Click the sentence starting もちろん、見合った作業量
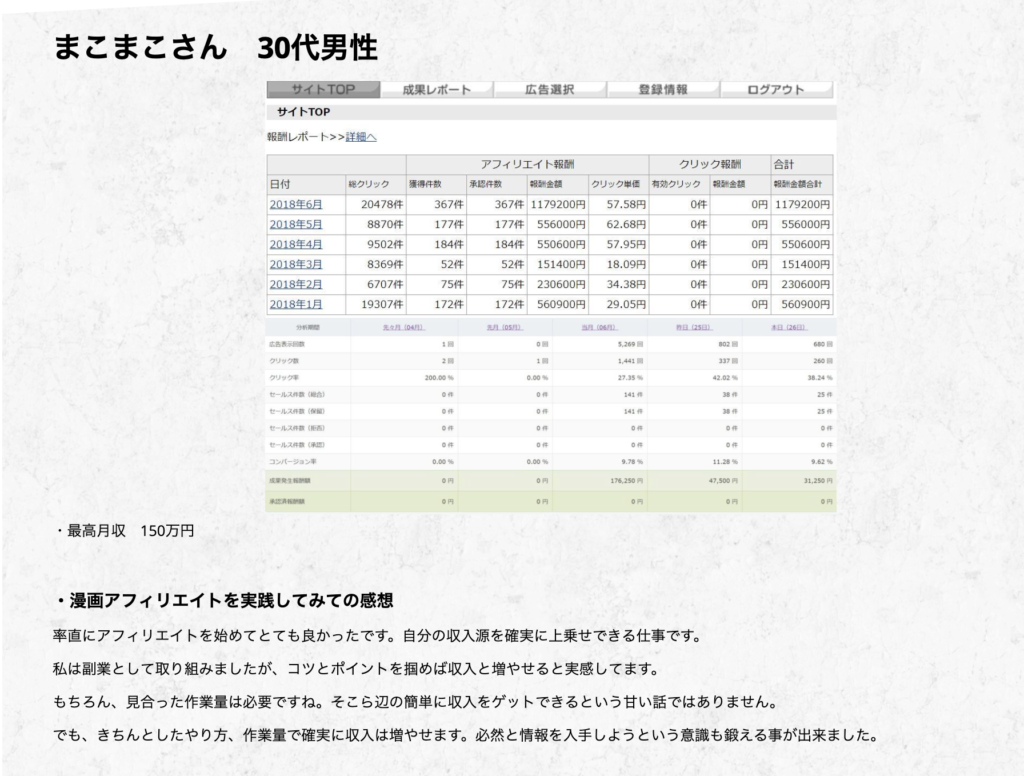Screen dimensions: 1024x776 pos(416,702)
